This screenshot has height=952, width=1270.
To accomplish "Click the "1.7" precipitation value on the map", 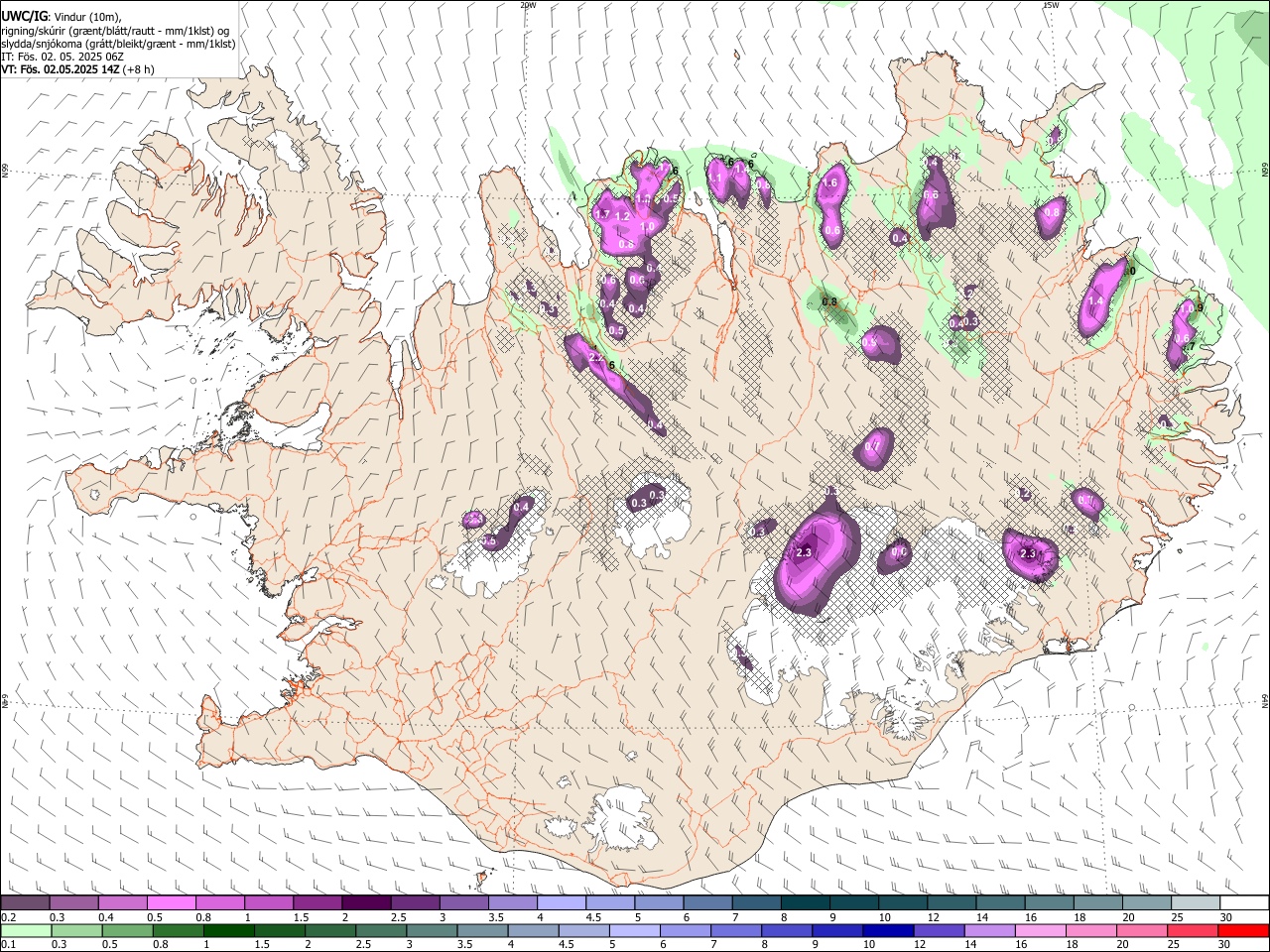I will 601,214.
